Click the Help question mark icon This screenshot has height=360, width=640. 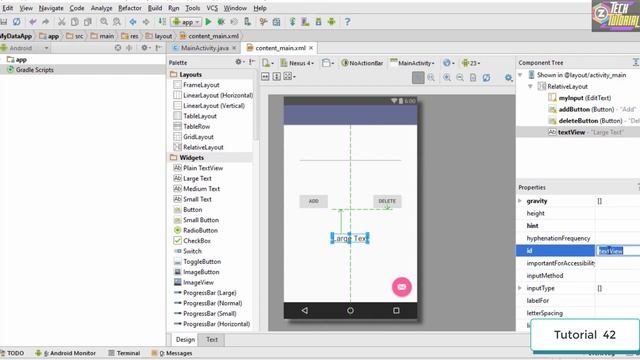(x=347, y=22)
